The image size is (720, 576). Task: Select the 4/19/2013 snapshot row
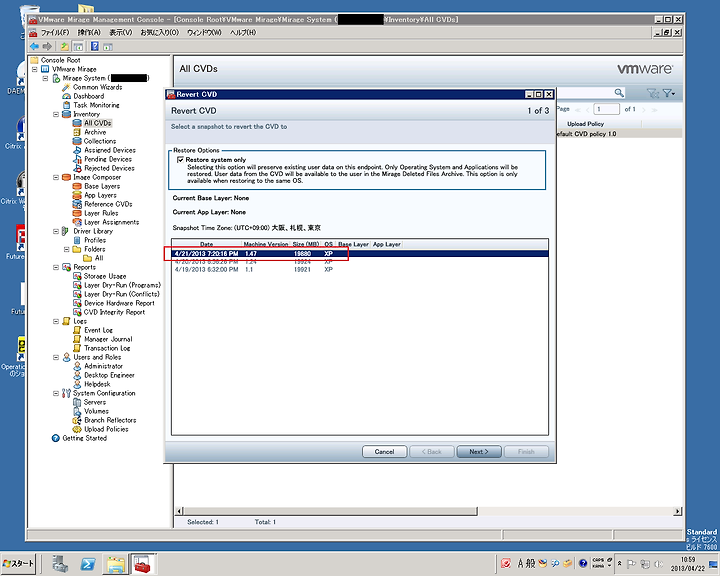tap(360, 270)
